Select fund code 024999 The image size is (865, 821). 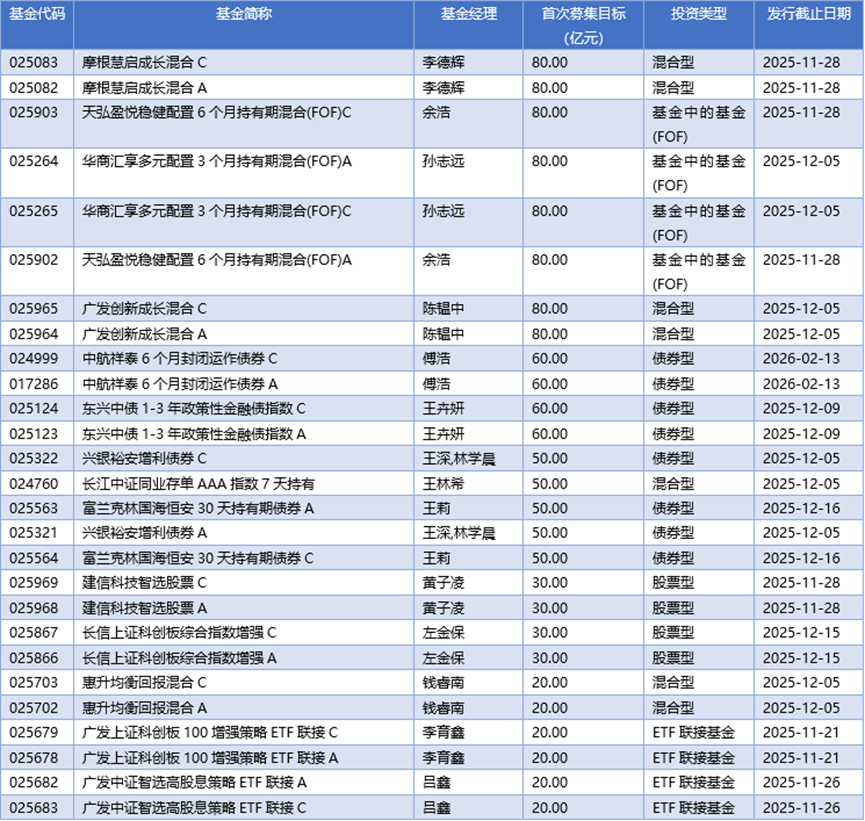tap(37, 358)
